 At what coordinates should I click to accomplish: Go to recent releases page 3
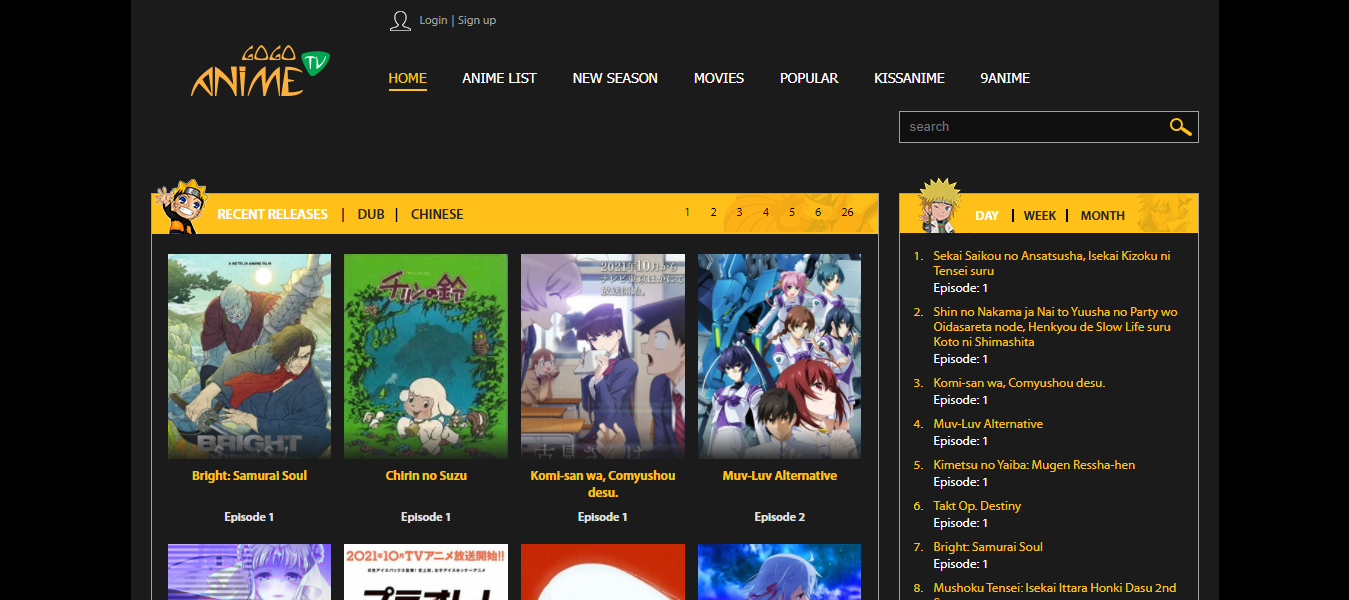click(739, 212)
